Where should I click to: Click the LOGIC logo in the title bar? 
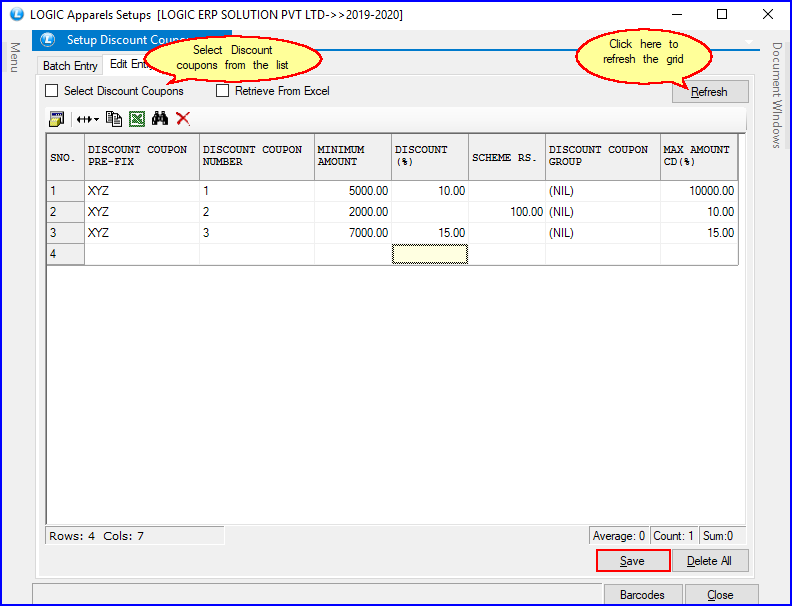pos(17,14)
